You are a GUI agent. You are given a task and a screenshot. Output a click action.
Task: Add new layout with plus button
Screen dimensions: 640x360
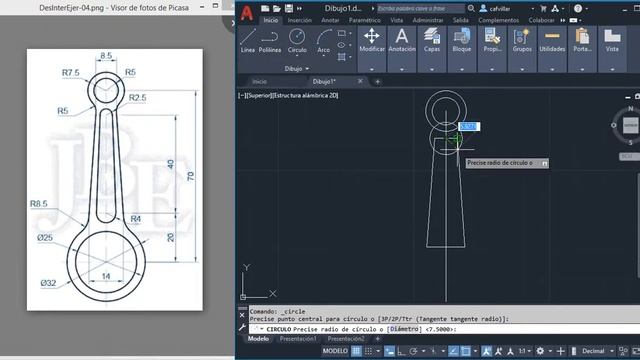[377, 339]
